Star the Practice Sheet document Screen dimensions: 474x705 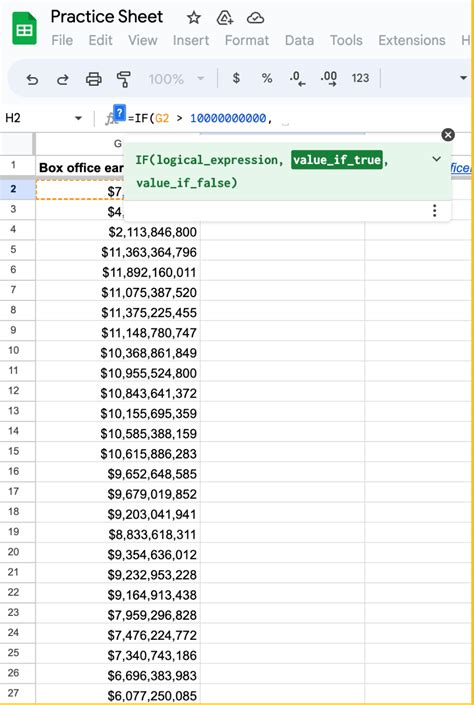194,18
